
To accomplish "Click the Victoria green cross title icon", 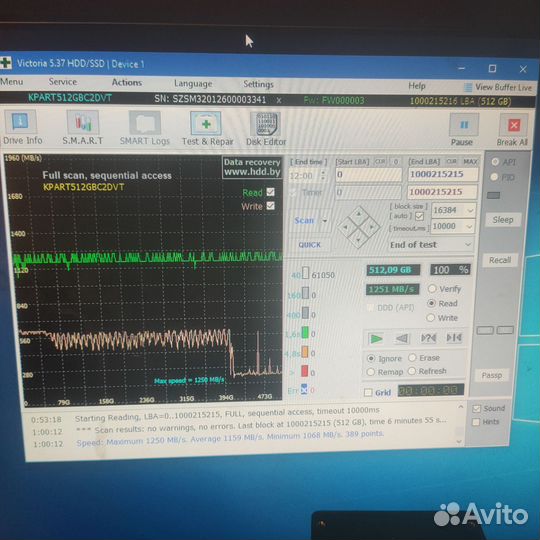I will [x=6, y=63].
